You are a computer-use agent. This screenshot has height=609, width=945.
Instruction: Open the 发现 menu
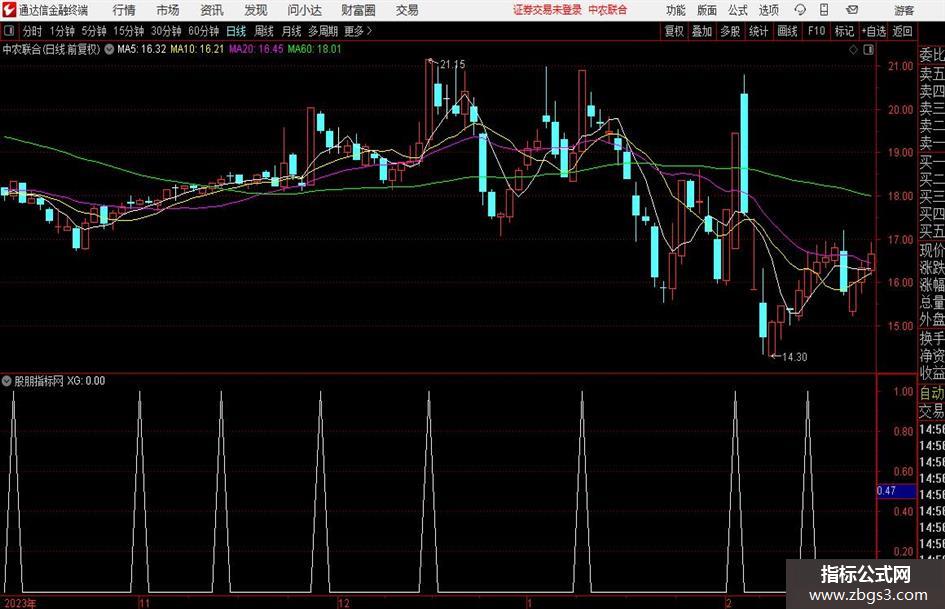click(256, 10)
